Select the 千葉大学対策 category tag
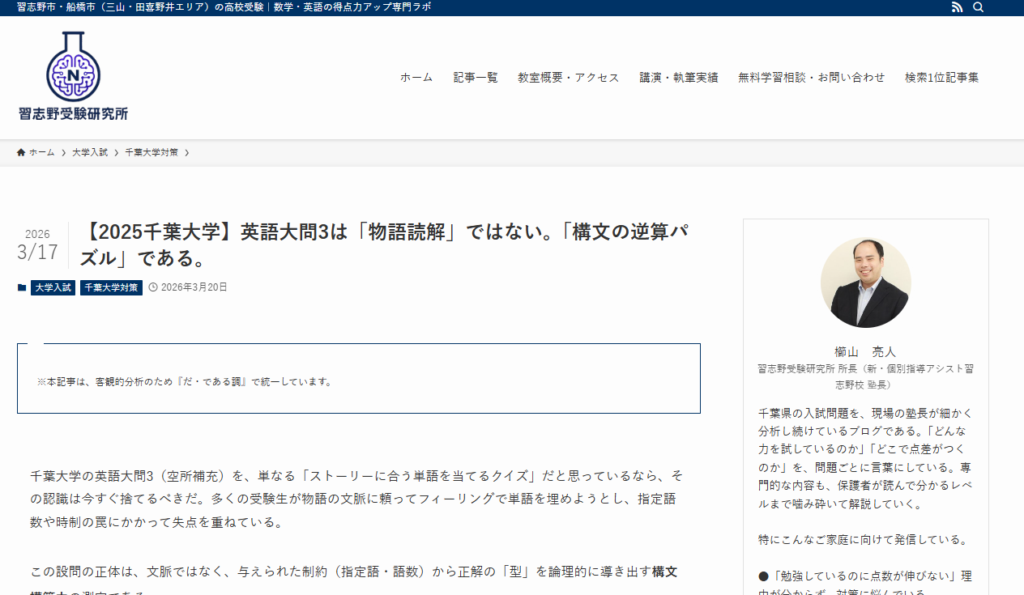 pos(111,287)
